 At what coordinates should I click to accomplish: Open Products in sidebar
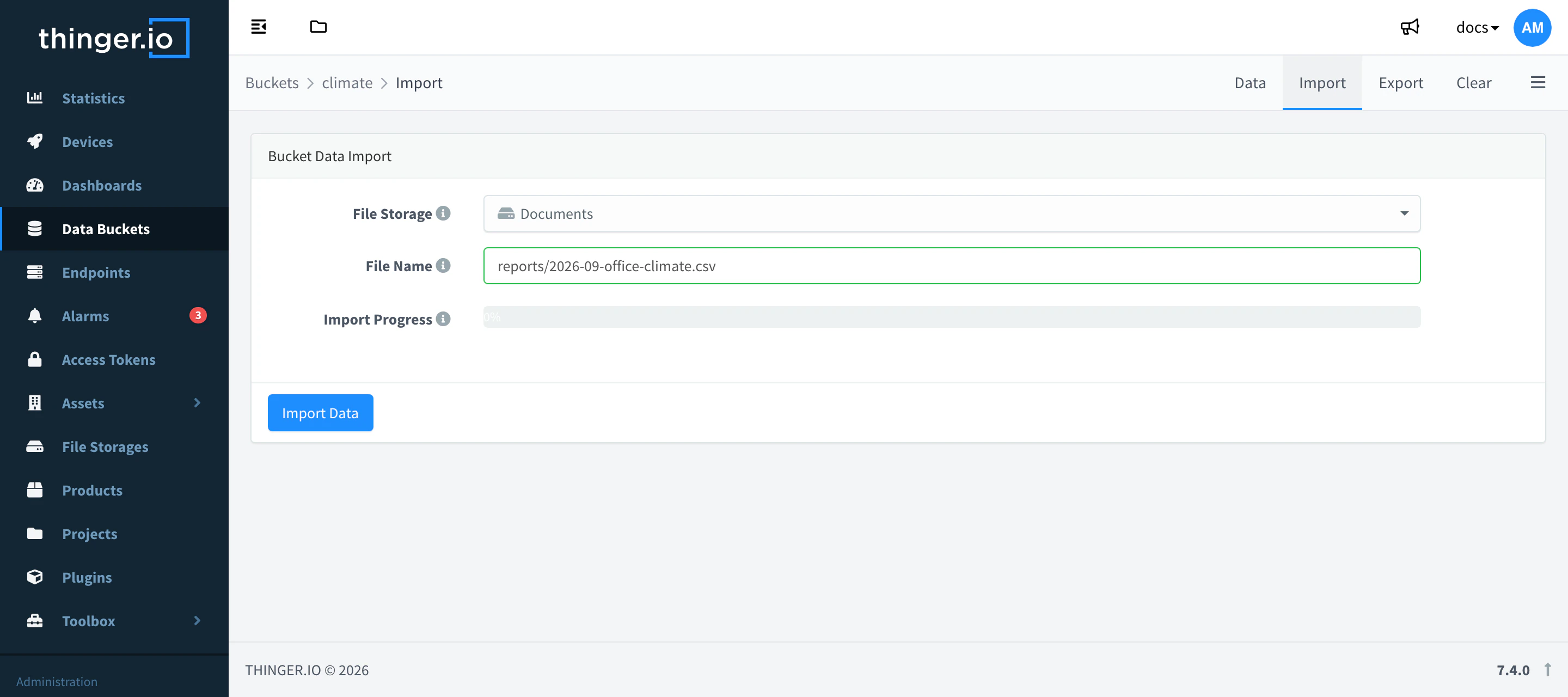coord(114,490)
